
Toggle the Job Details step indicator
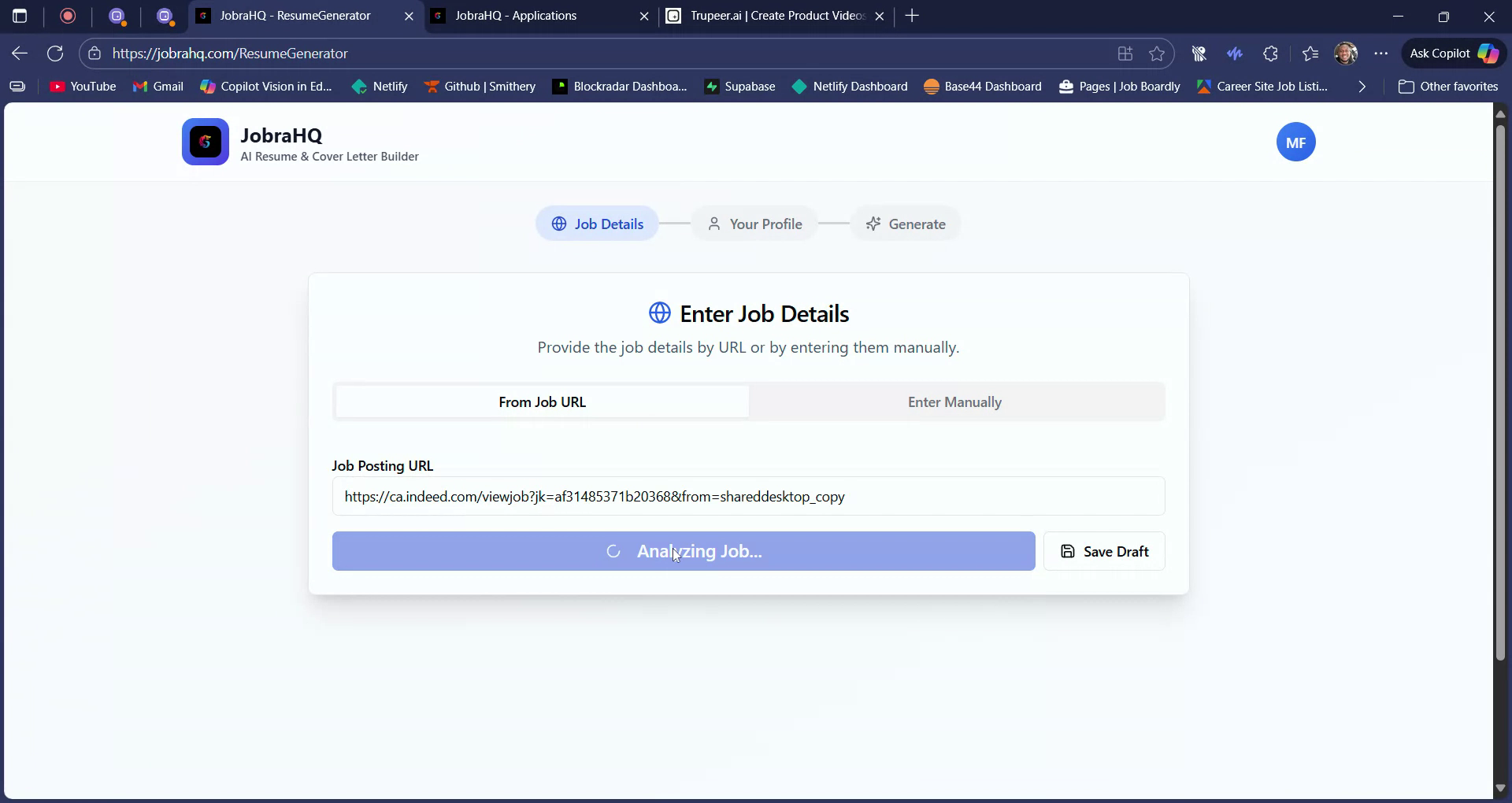click(596, 224)
